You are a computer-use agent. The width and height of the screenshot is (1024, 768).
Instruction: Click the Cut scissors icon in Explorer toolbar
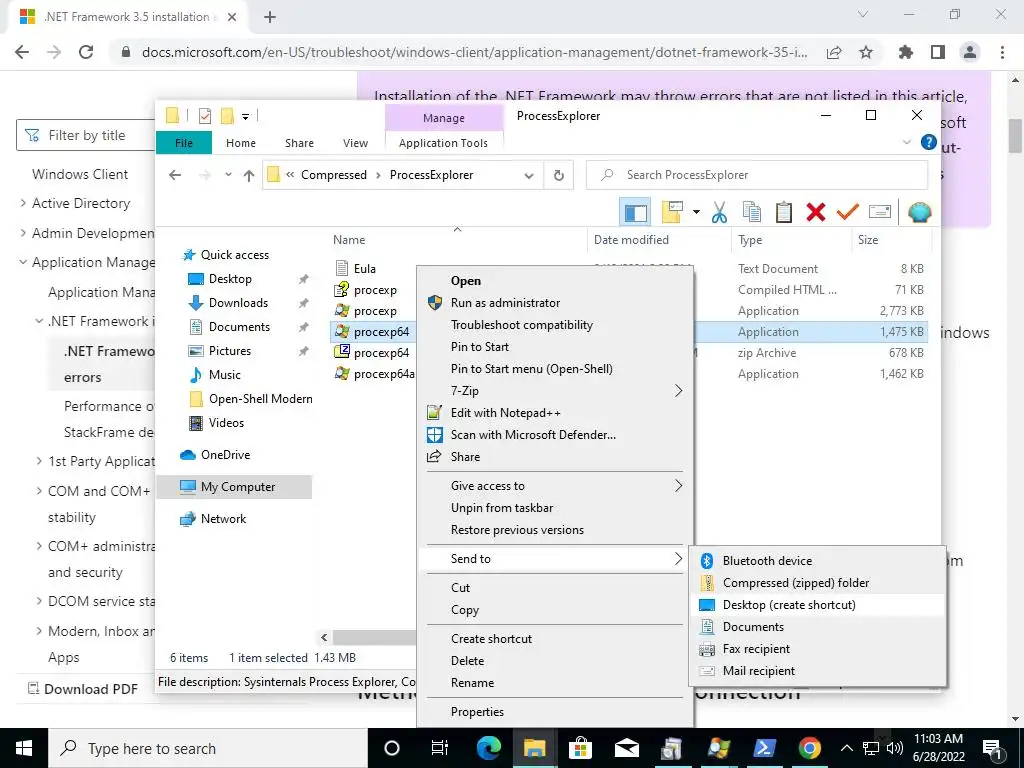(719, 212)
